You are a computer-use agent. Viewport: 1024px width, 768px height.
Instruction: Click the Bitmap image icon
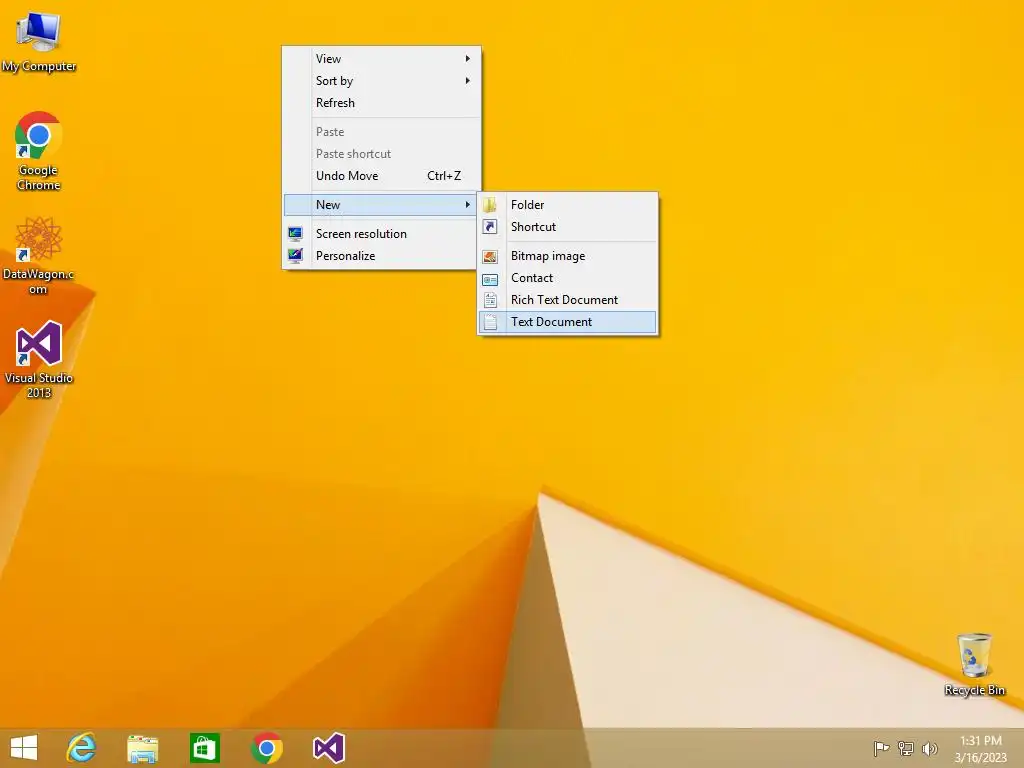tap(490, 256)
